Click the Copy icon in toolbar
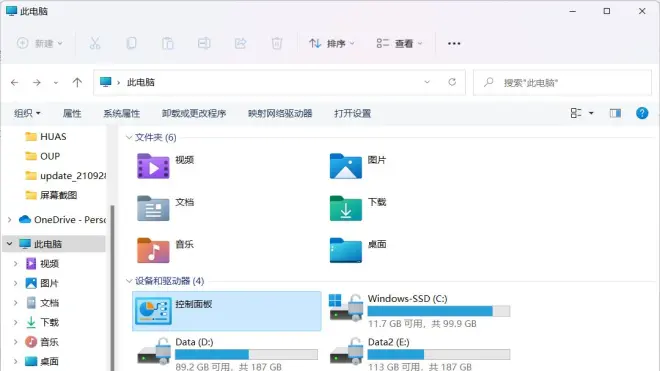This screenshot has height=371, width=660. click(131, 43)
